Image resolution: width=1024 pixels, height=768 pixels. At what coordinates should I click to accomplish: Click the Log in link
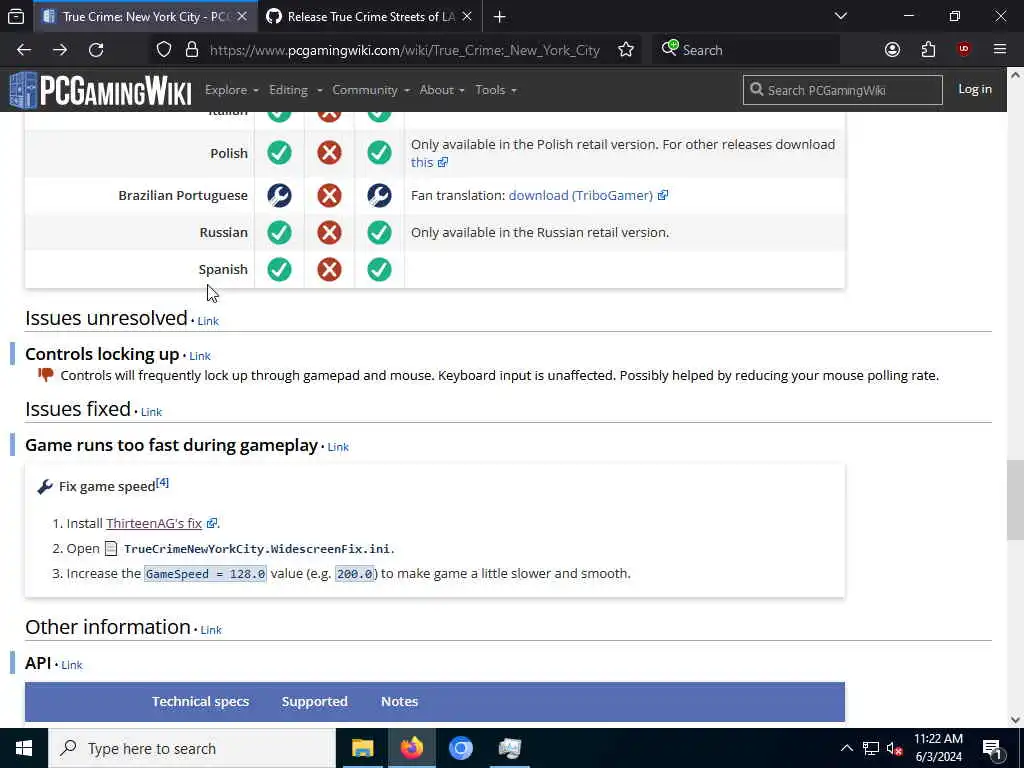point(974,89)
